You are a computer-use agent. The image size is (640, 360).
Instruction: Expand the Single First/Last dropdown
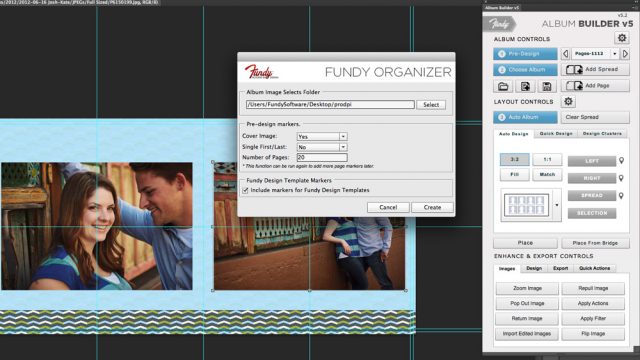[x=343, y=147]
